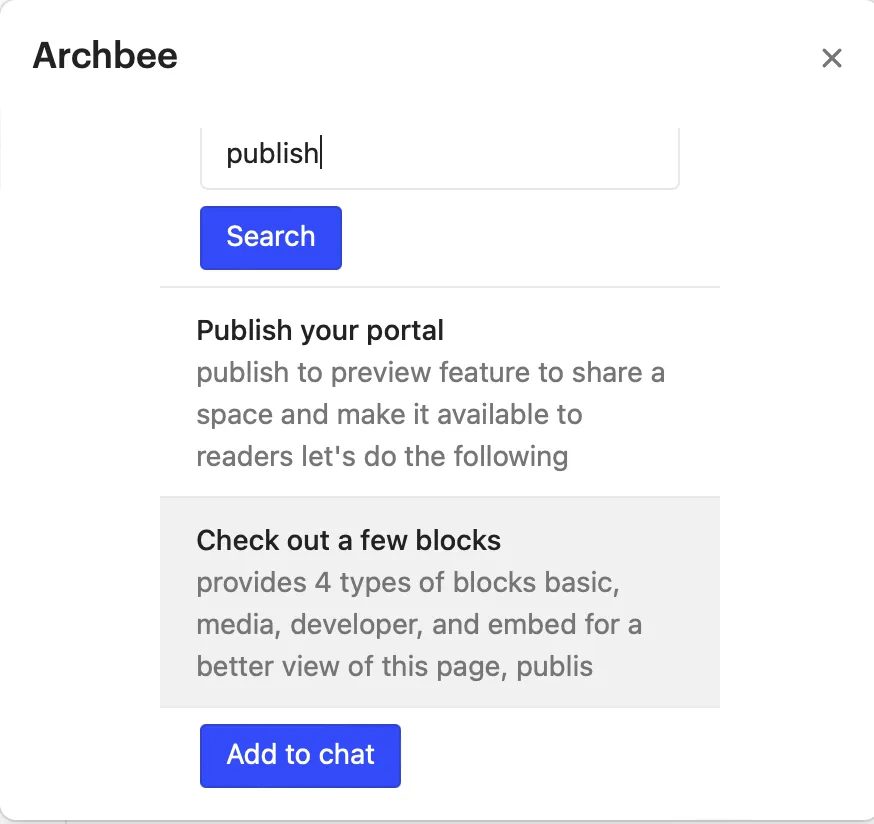This screenshot has width=874, height=824.
Task: Select the "Check out a few blocks" result
Action: click(440, 602)
